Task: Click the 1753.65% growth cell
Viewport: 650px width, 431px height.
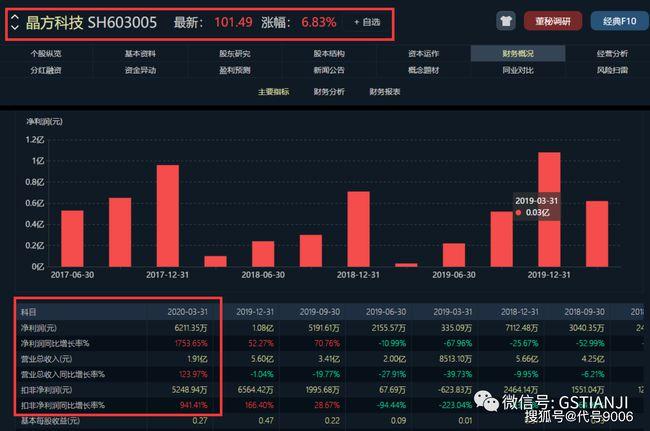Action: (x=191, y=343)
